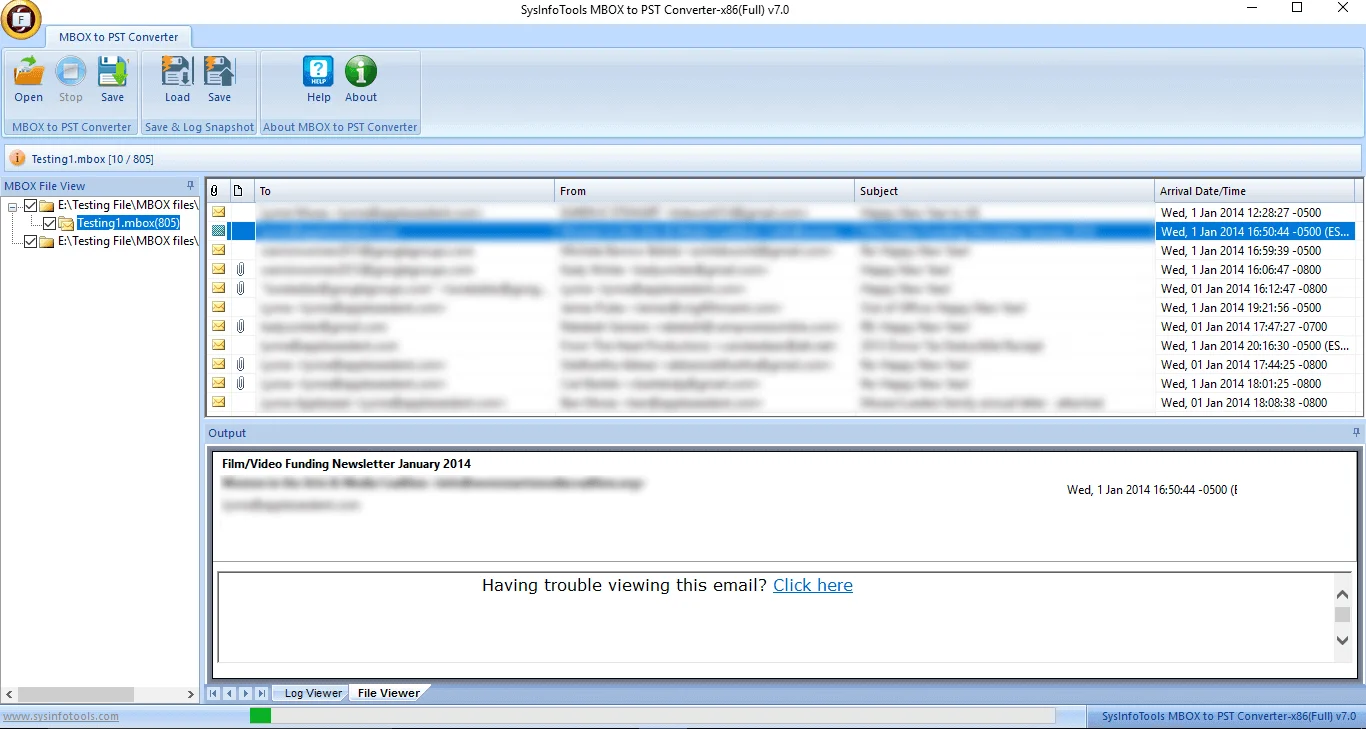
Task: Go to next tab with the navigation arrow
Action: tap(246, 693)
